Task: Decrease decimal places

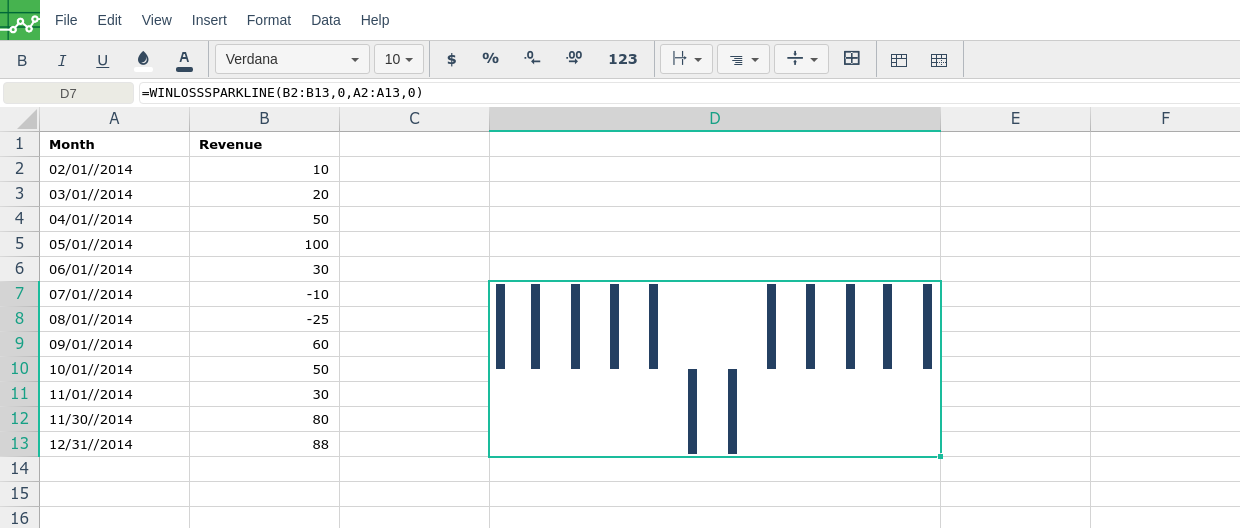Action: [532, 59]
